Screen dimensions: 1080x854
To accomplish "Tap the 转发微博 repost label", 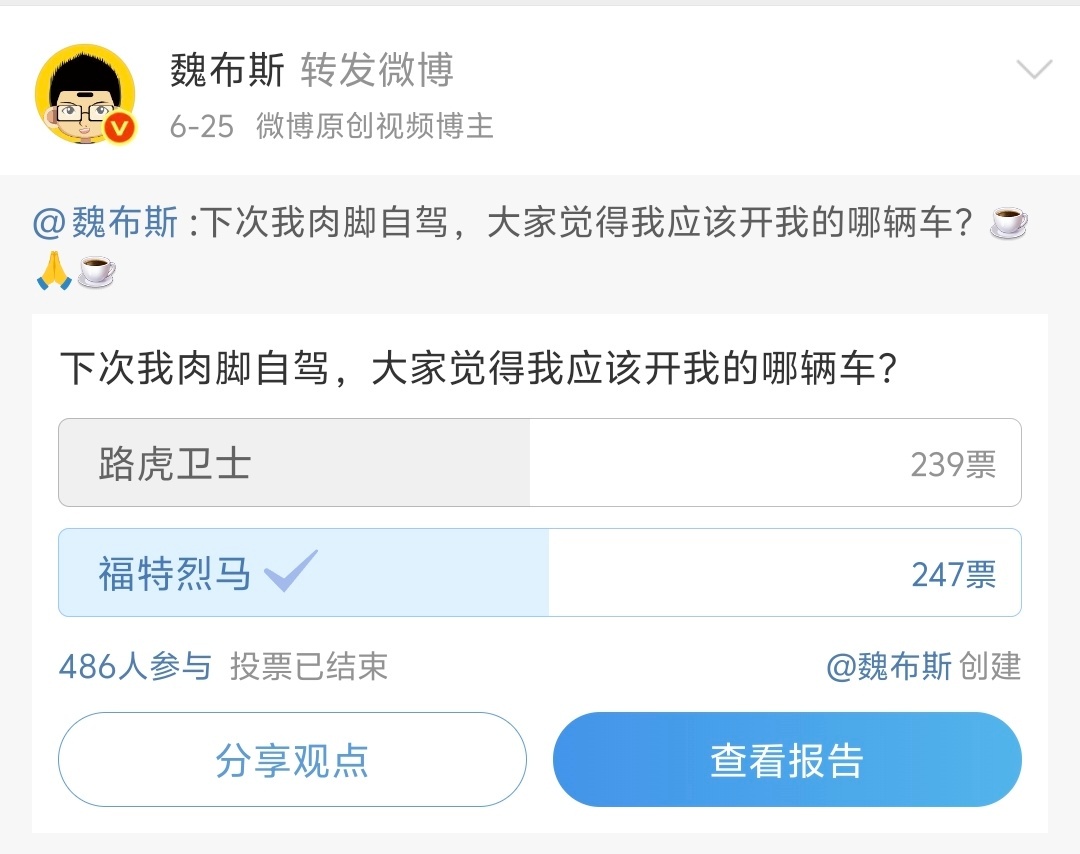I will coord(377,70).
